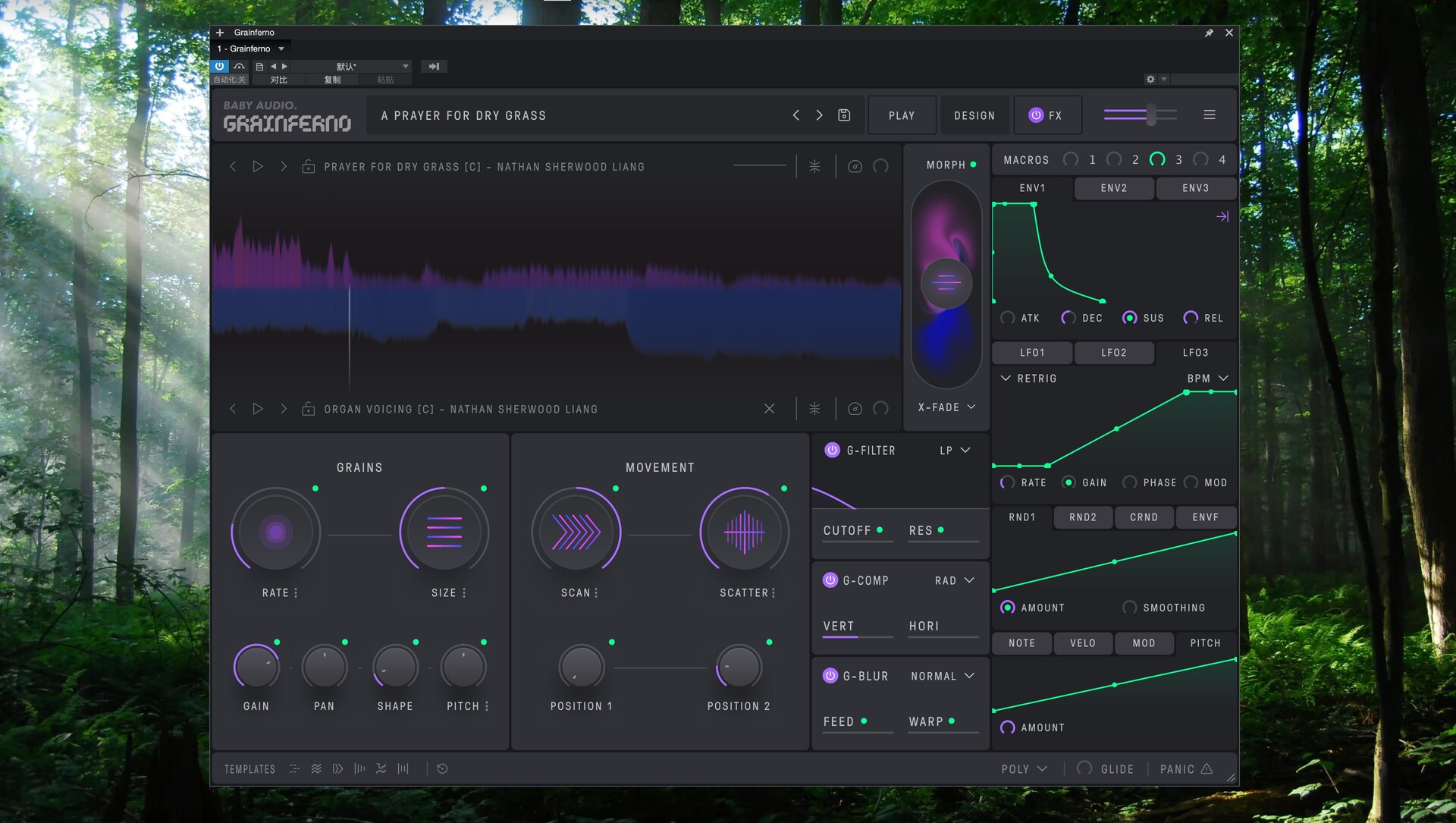Toggle the FX power button

click(1036, 115)
